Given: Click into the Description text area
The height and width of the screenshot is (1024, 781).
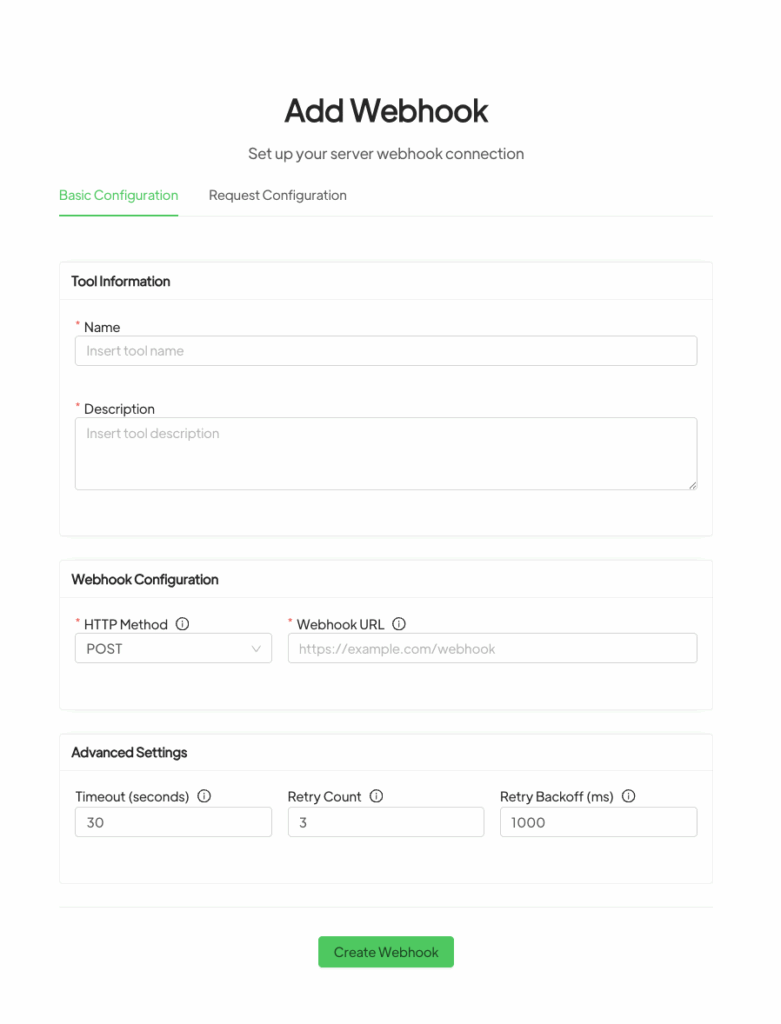Looking at the screenshot, I should click(386, 453).
